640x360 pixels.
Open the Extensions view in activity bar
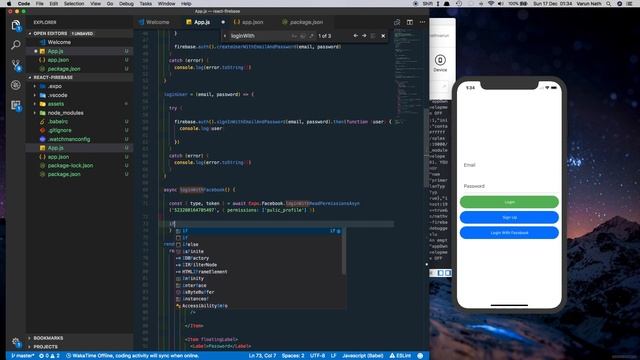(x=16, y=106)
